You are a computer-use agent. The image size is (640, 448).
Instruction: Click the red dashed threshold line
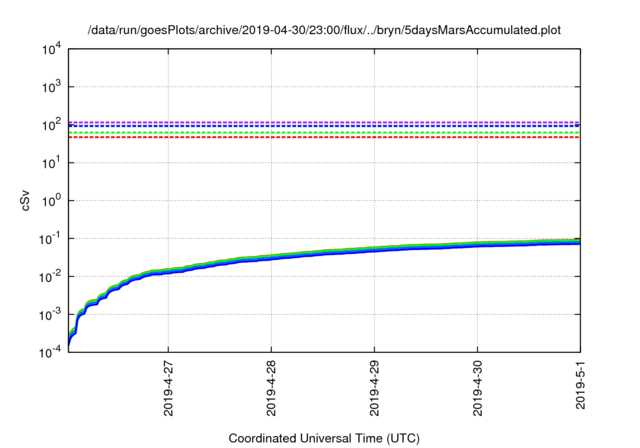tap(324, 138)
